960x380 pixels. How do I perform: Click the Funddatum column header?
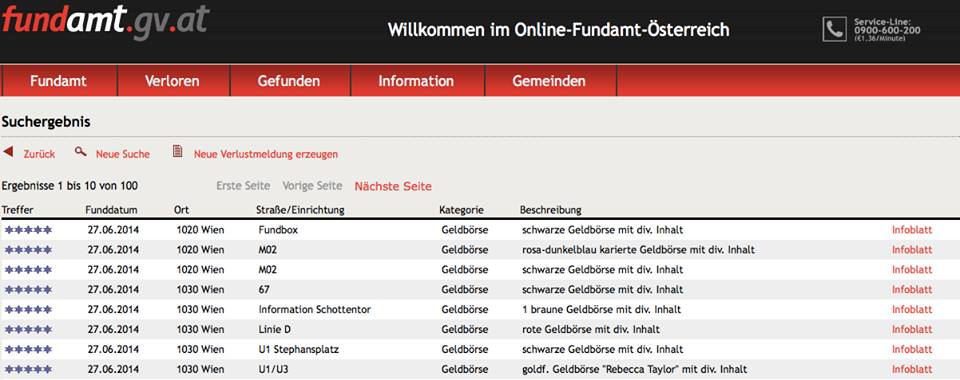tap(111, 210)
